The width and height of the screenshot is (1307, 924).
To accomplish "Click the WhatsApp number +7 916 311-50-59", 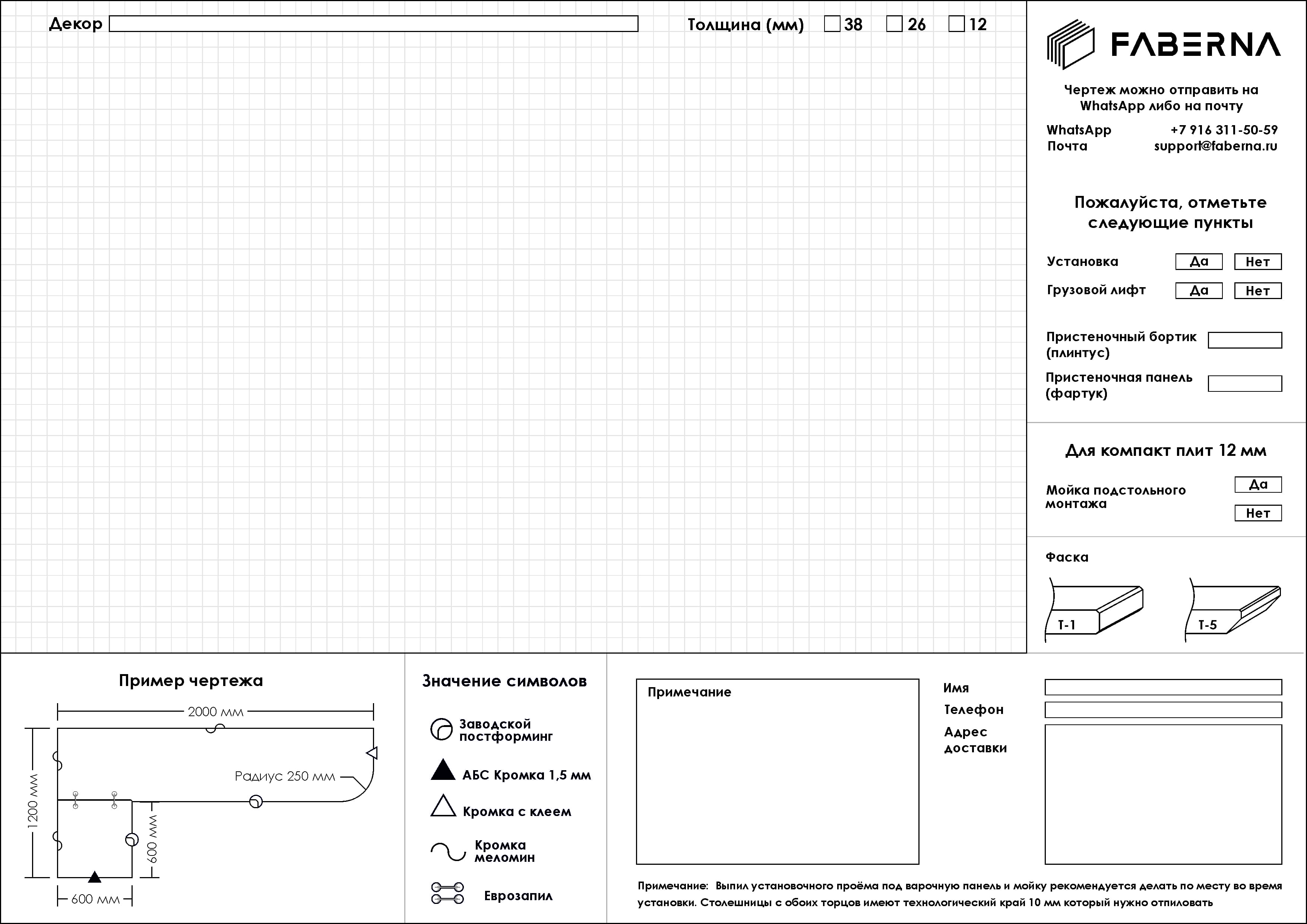I will point(1224,130).
